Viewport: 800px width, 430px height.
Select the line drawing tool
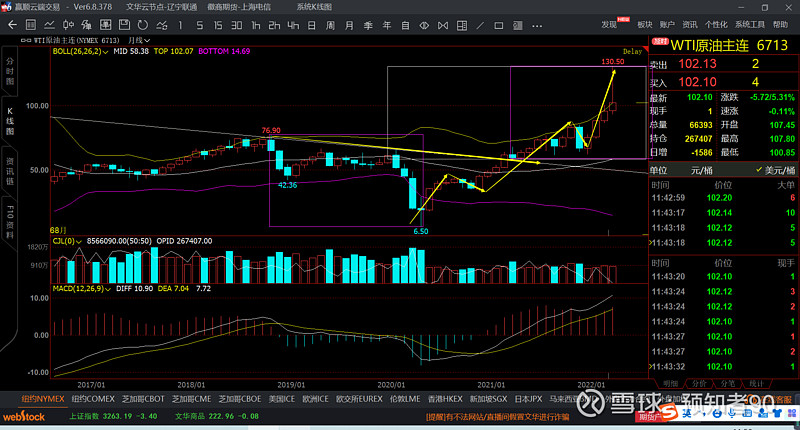(480, 25)
